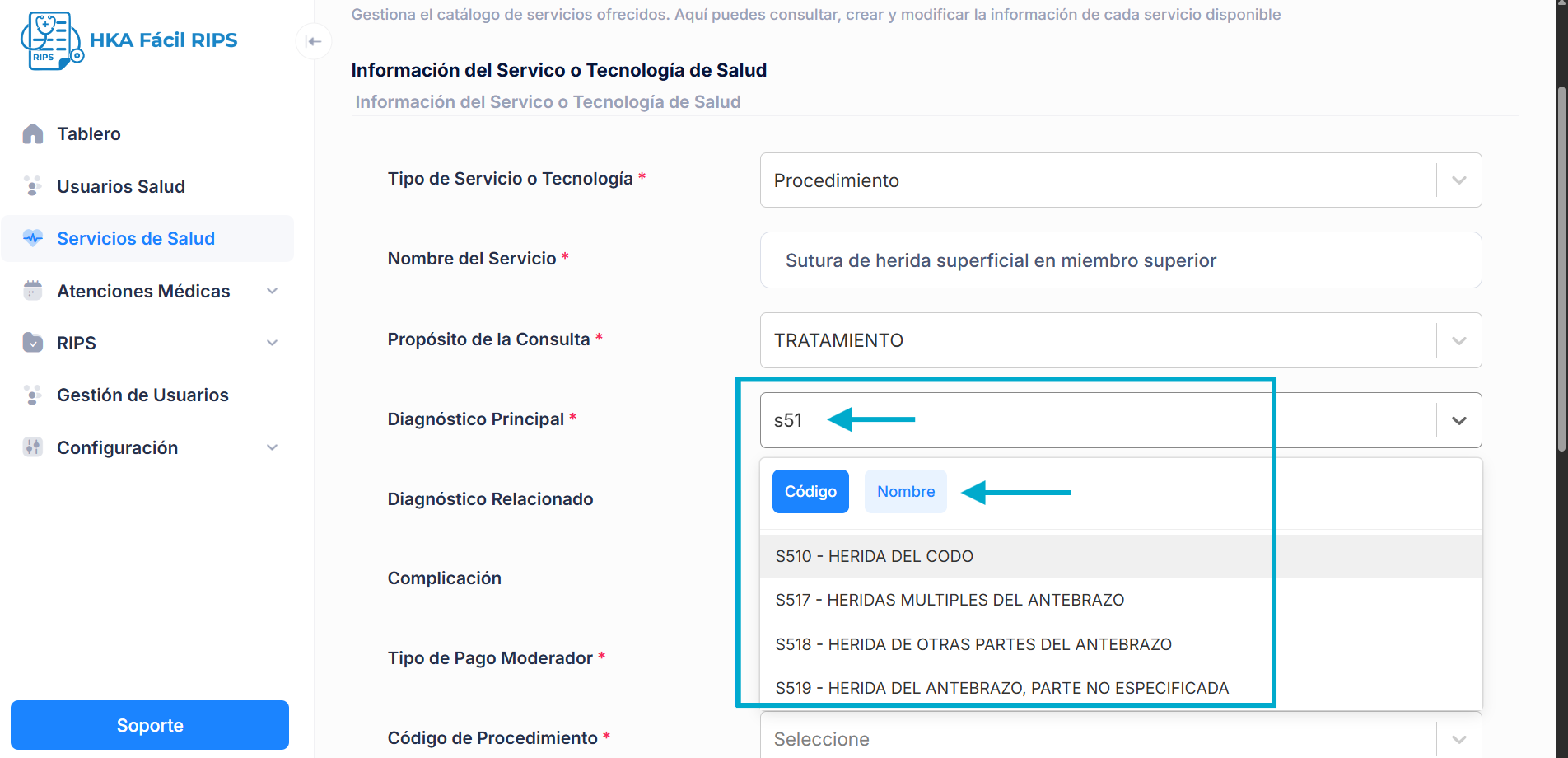
Task: Click the Usuarios Salud icon
Action: click(33, 186)
